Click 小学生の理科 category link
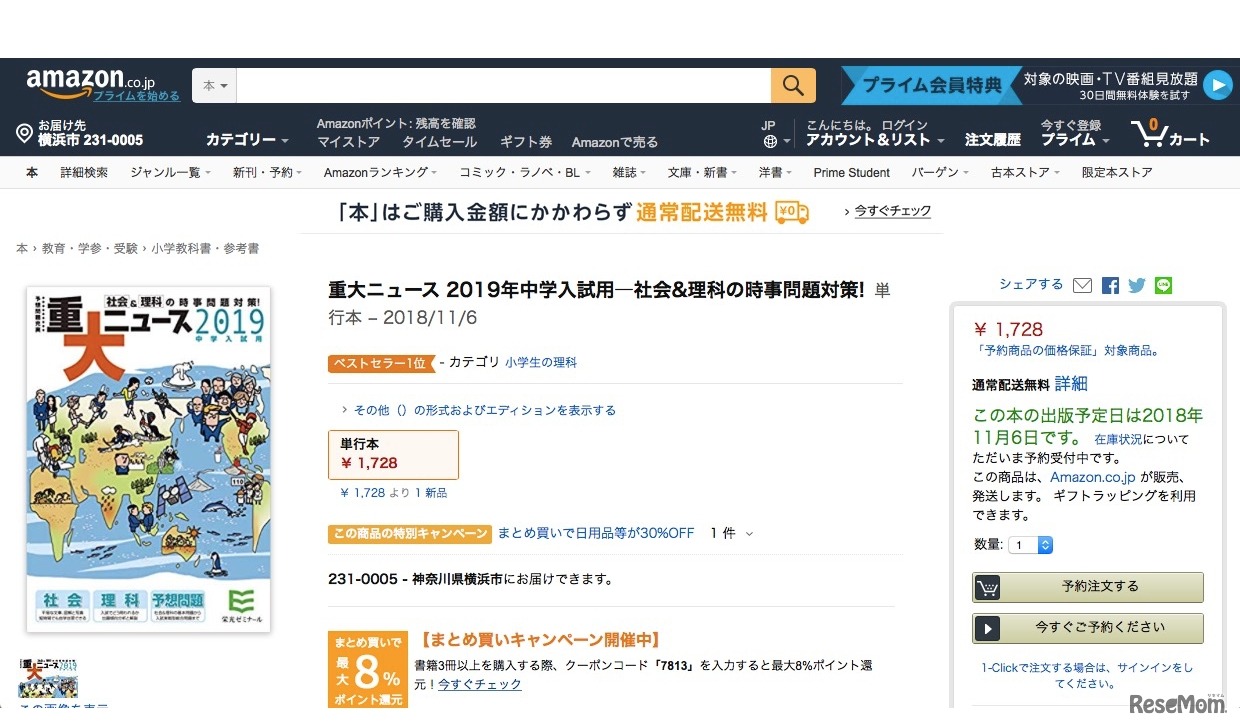 click(x=541, y=363)
